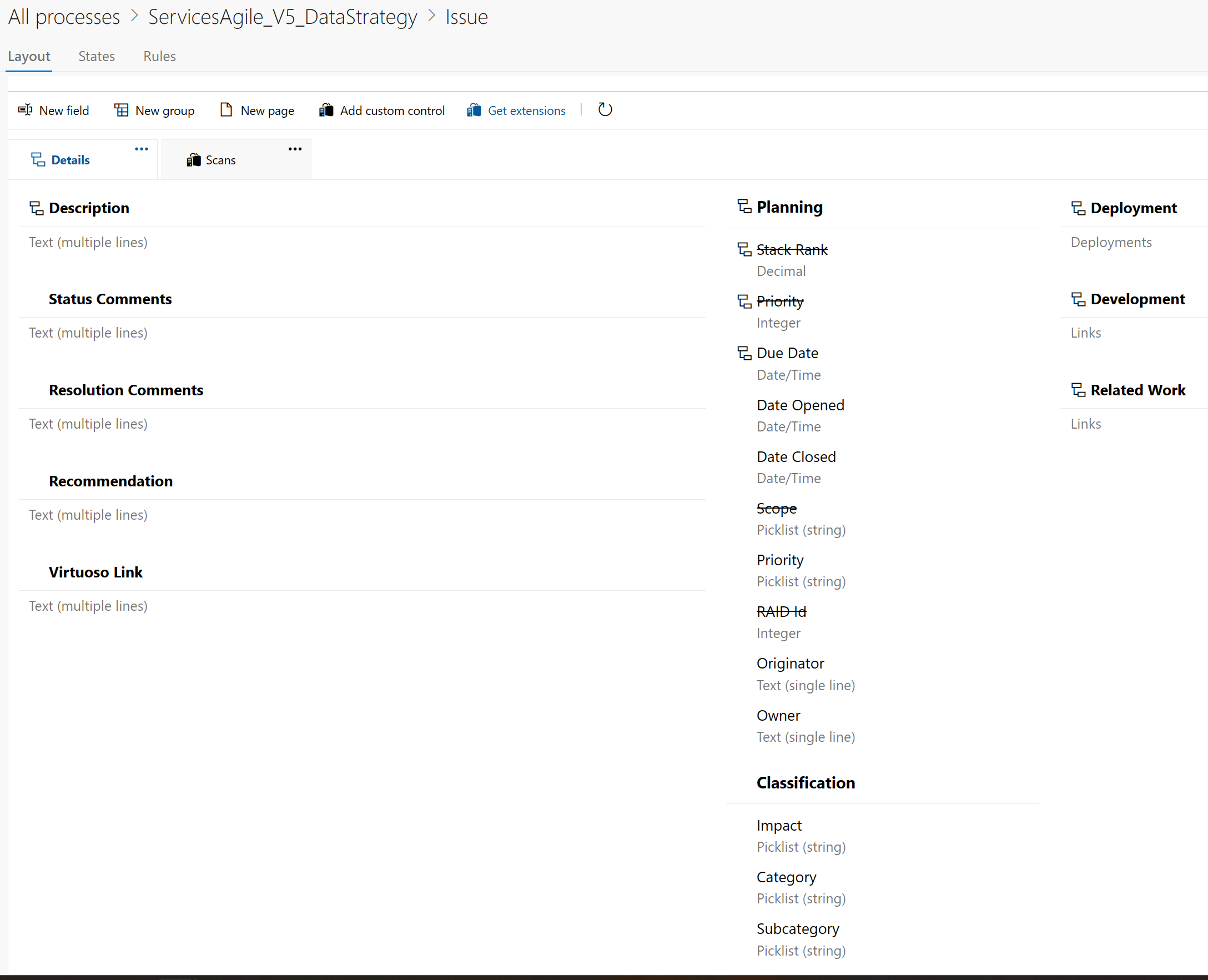The height and width of the screenshot is (980, 1208).
Task: Select the strikethrough Stack Rank field
Action: tap(792, 249)
